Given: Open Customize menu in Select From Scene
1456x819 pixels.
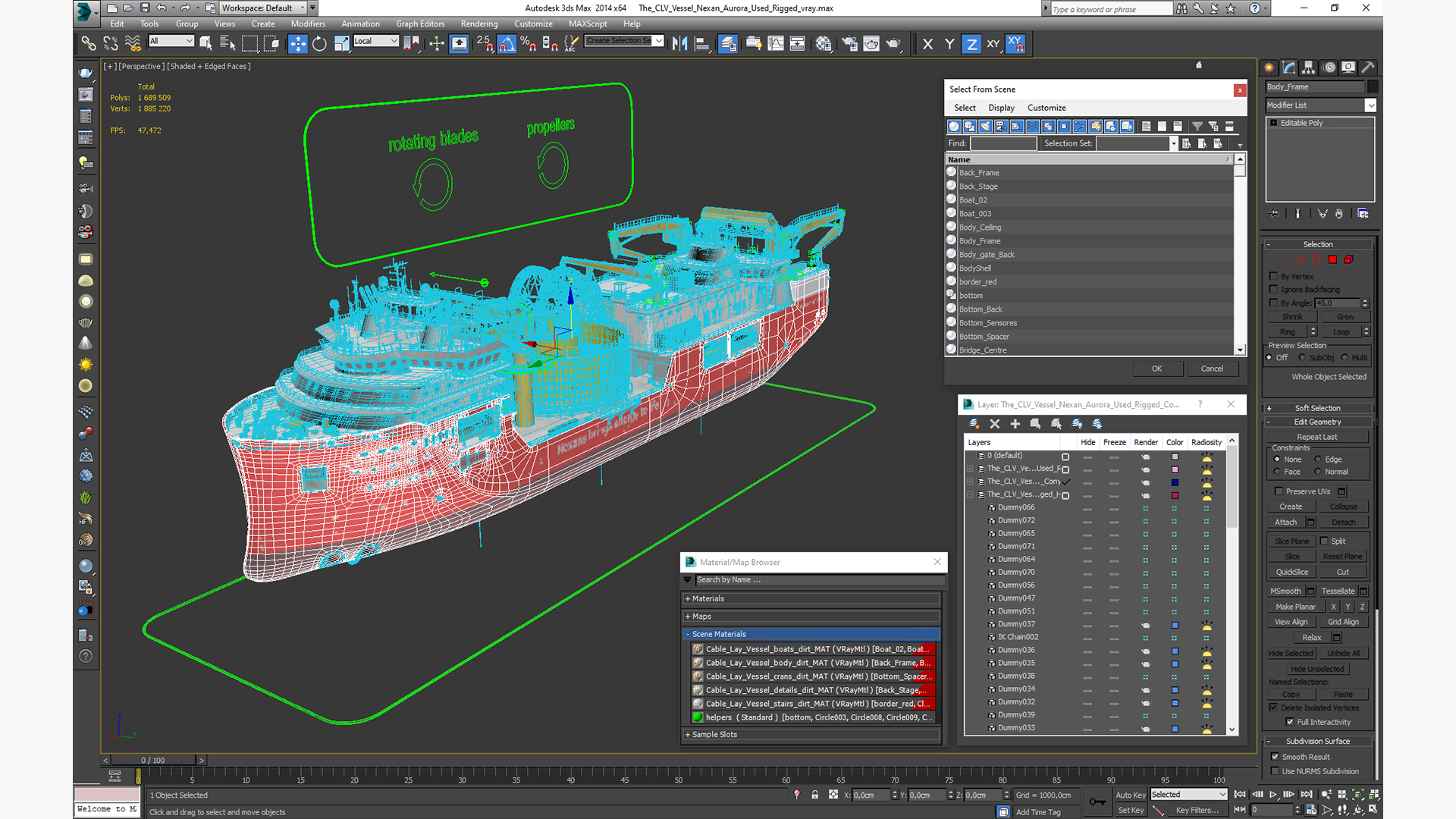Looking at the screenshot, I should point(1046,108).
